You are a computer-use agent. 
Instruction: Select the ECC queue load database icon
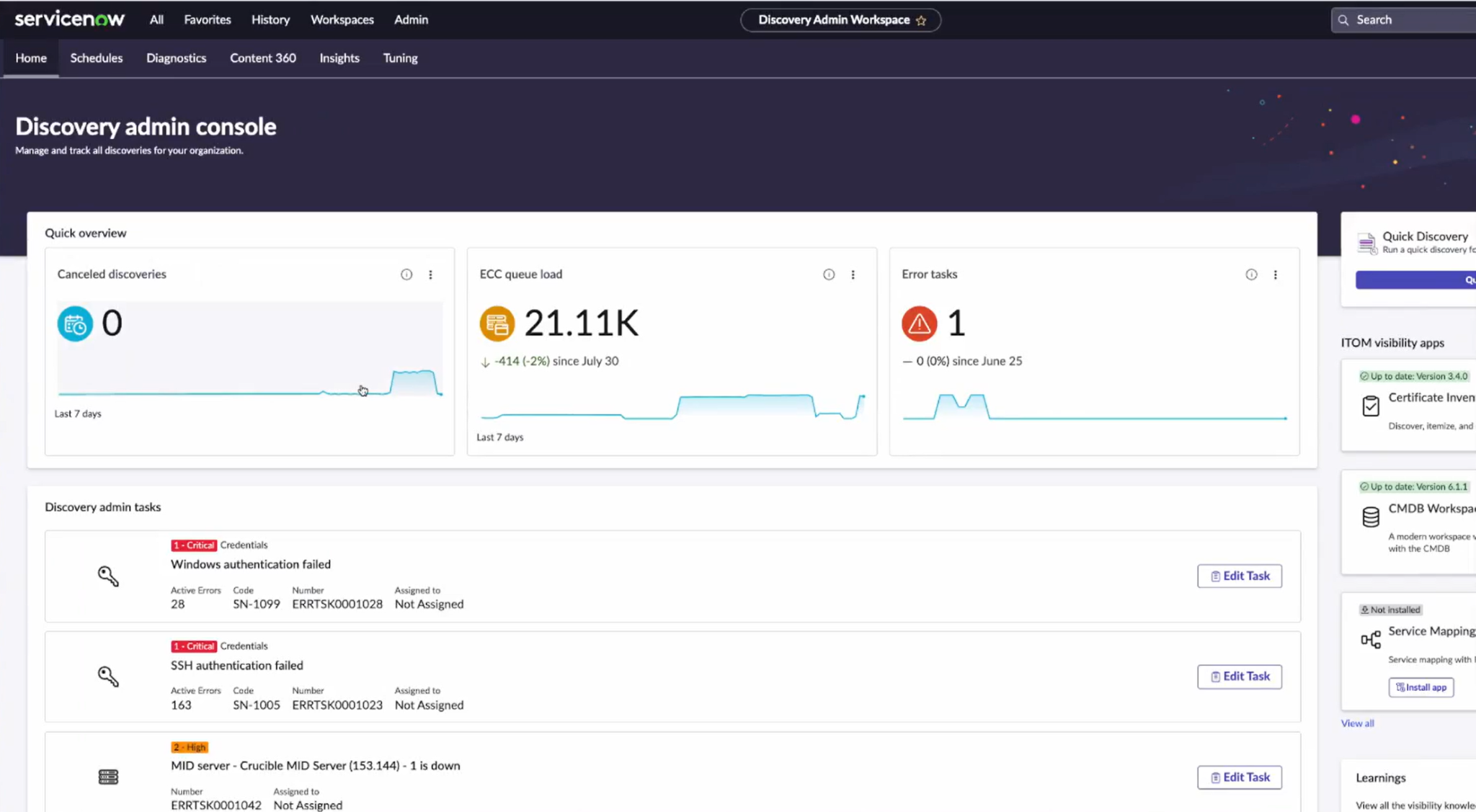497,324
